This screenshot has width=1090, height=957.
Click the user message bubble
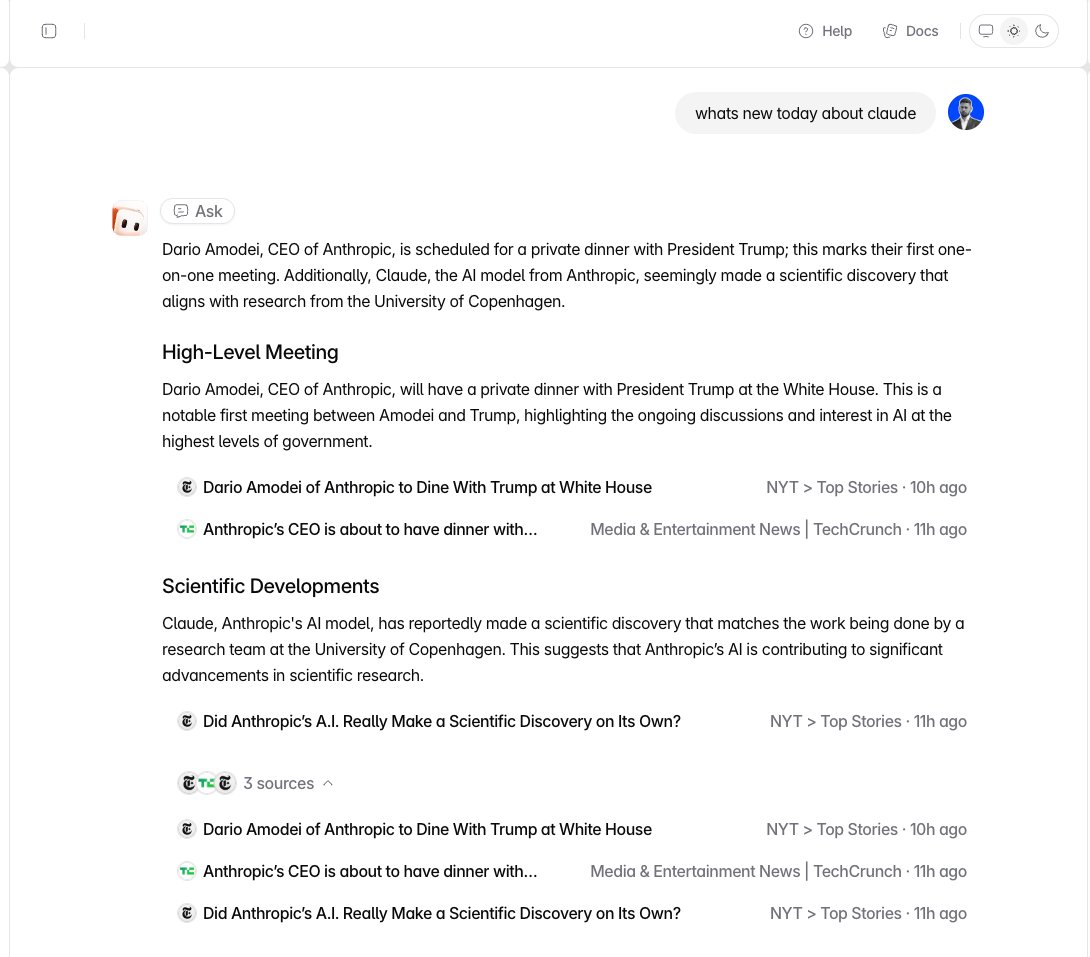click(805, 113)
